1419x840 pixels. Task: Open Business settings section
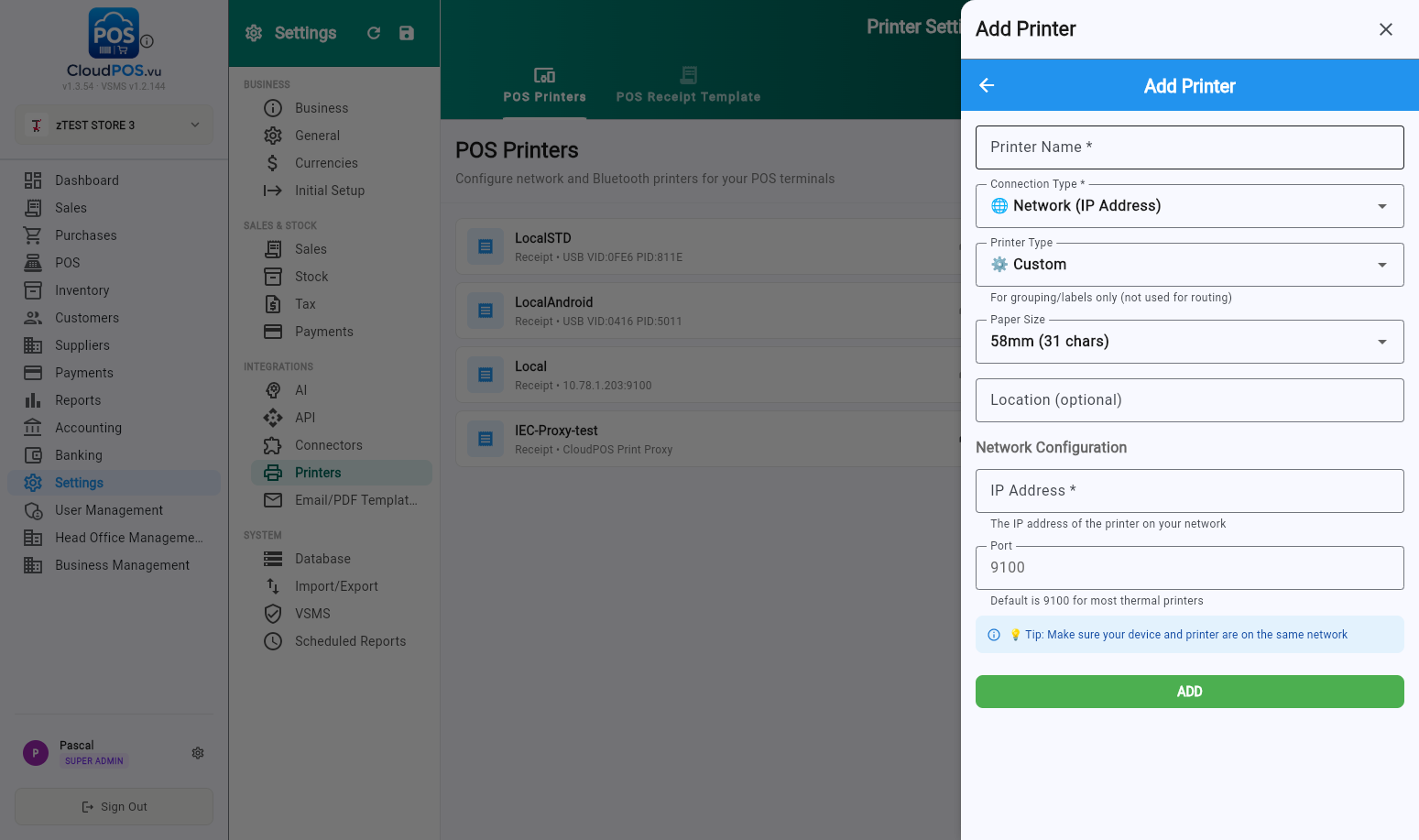point(341,108)
